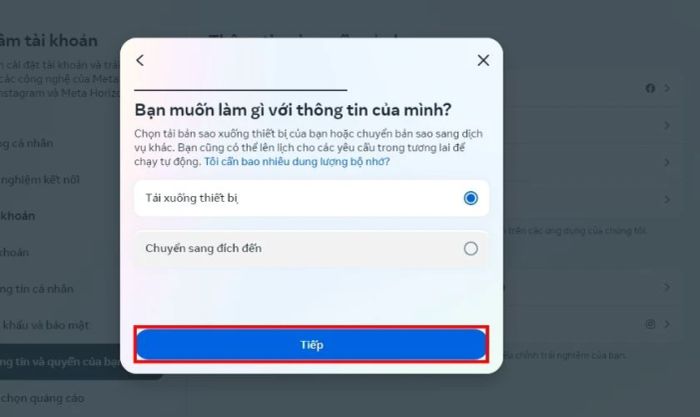Click the progress bar line under the back arrow

pos(241,90)
